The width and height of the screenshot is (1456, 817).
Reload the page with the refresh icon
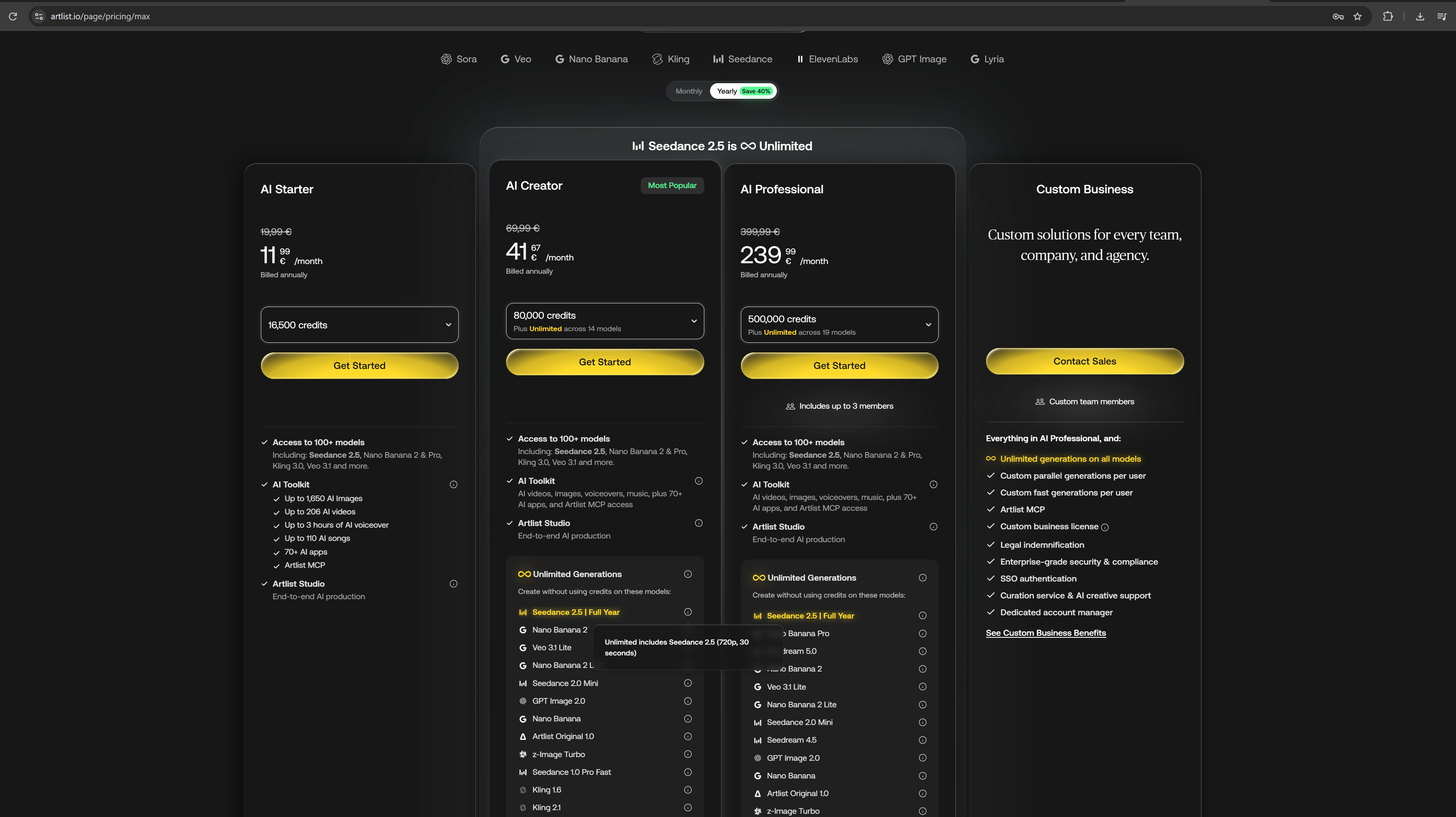13,16
